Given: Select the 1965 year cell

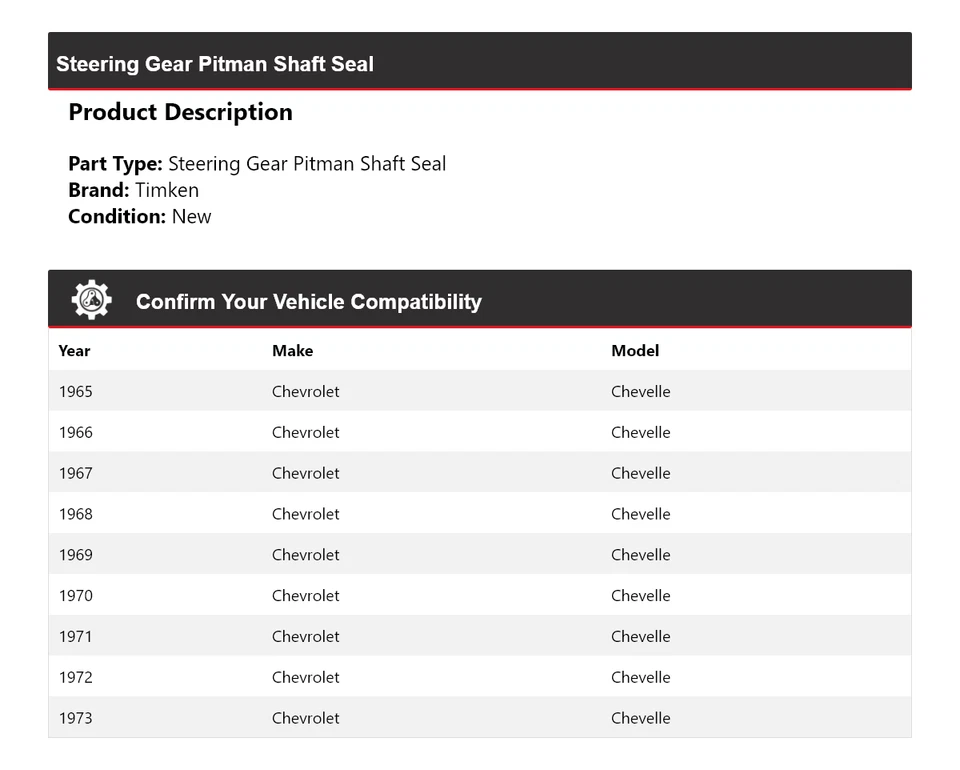Looking at the screenshot, I should point(75,392).
